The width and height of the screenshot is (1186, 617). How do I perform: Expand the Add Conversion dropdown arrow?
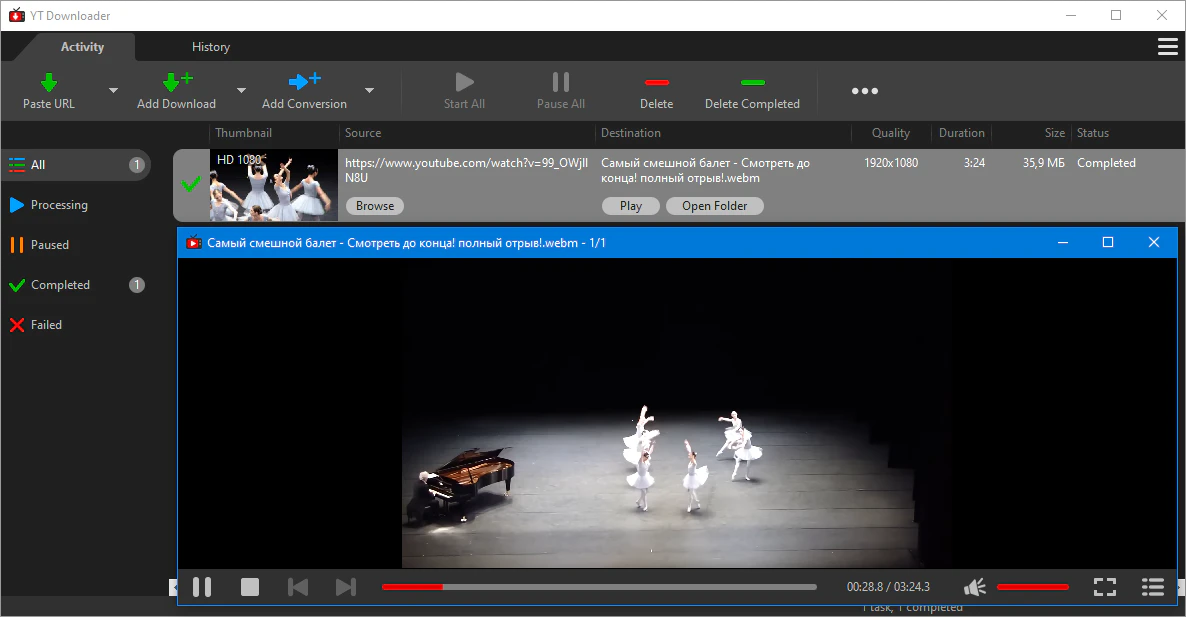[369, 90]
